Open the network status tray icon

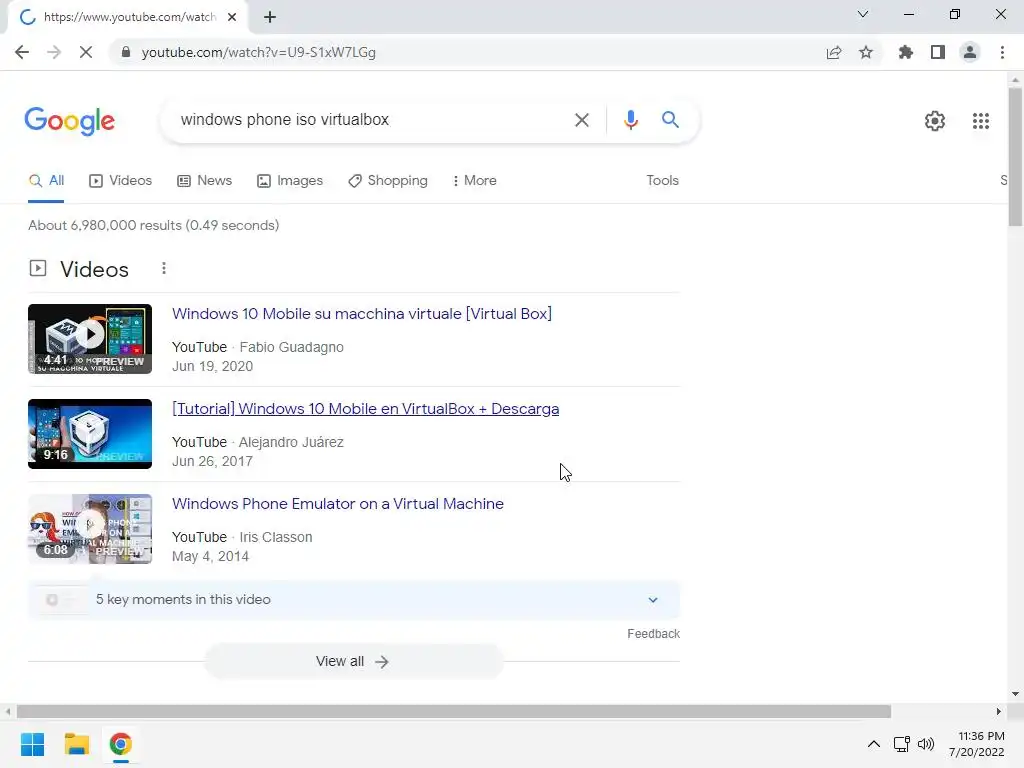[x=902, y=744]
